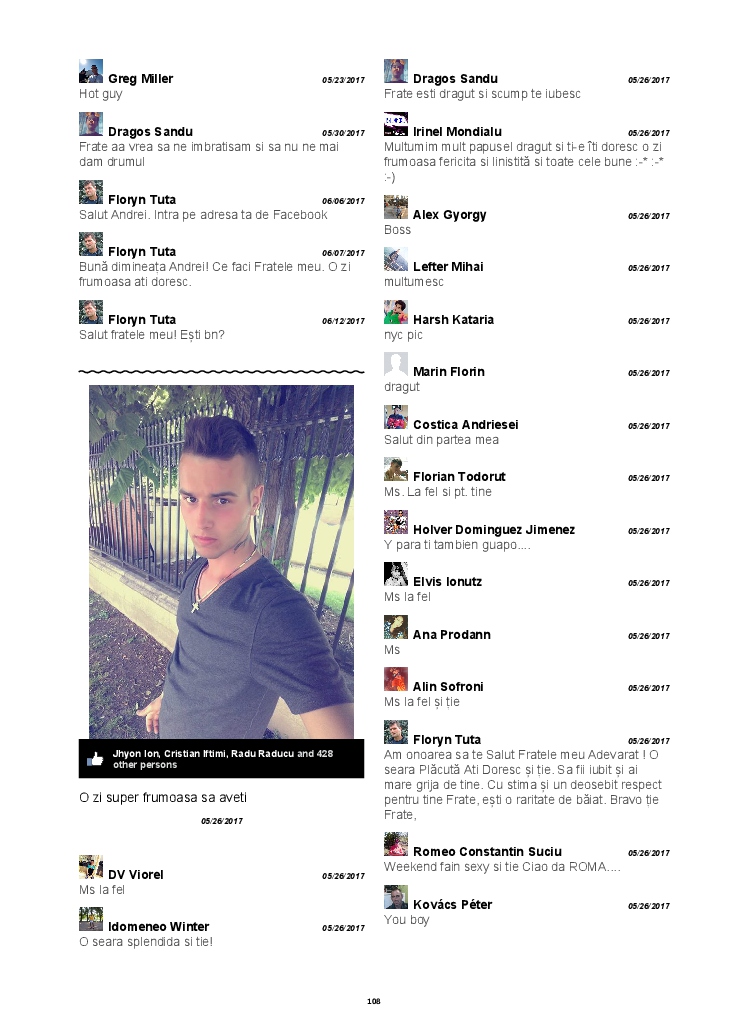Viewport: 748px width, 1024px height.
Task: Click page number 108 at the bottom
Action: [374, 1001]
